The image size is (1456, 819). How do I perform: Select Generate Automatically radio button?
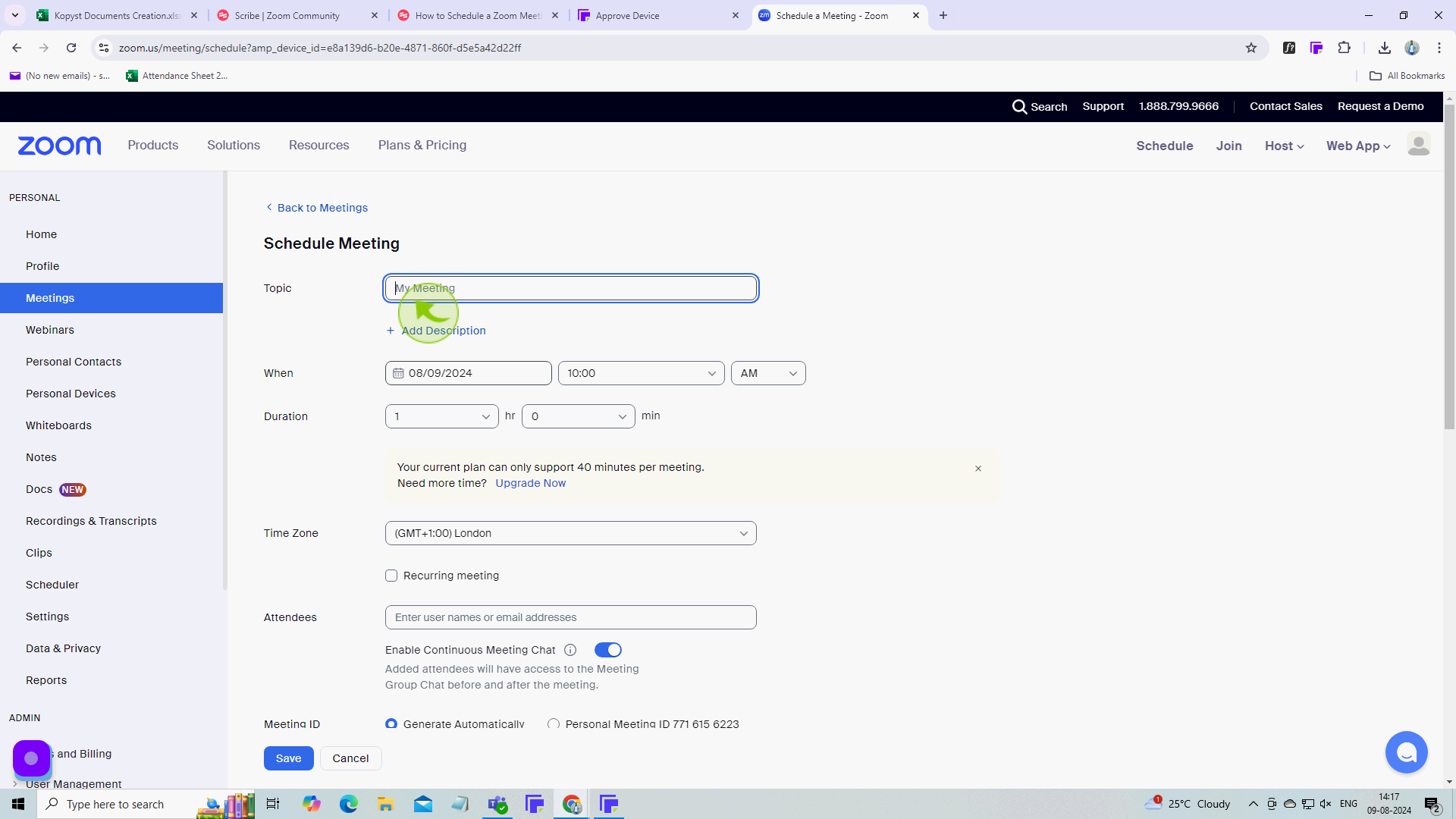(x=392, y=724)
